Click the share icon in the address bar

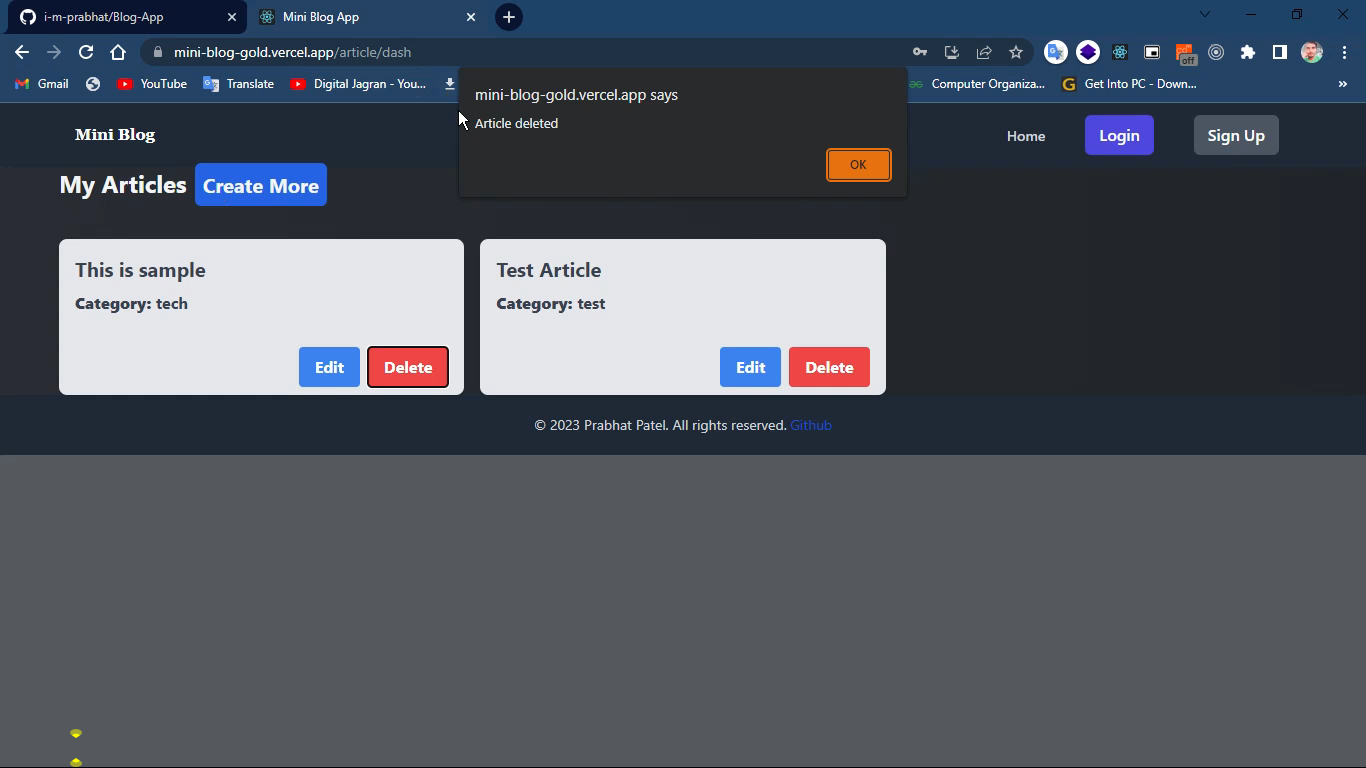coord(984,51)
